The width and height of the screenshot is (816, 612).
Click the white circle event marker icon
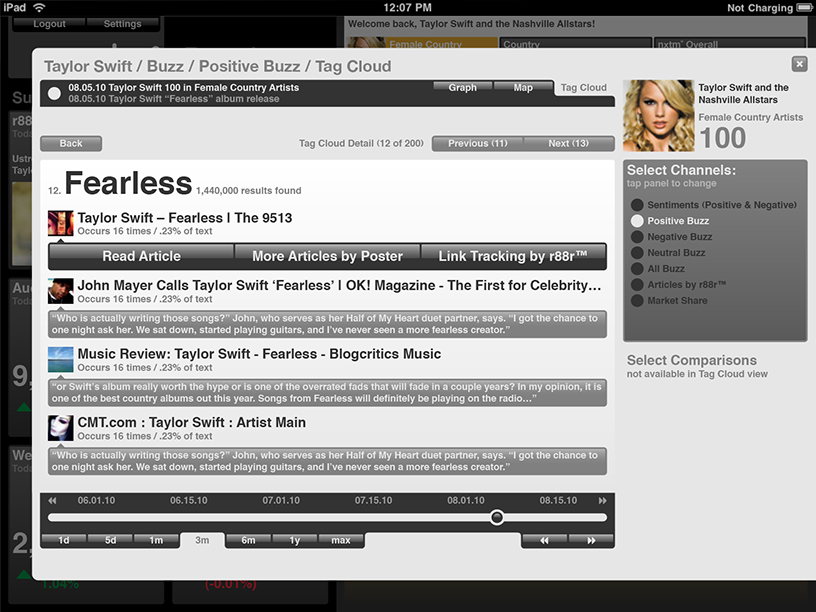54,93
